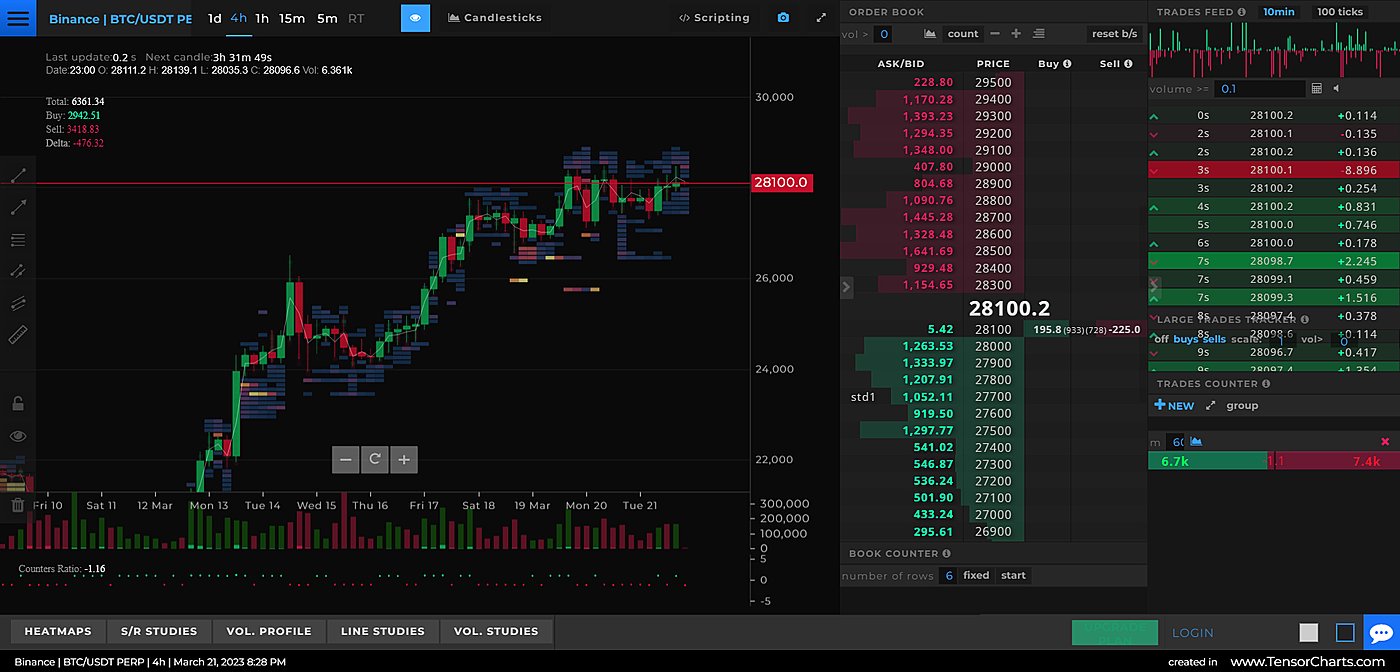Expand the Heatmaps panel

point(58,631)
